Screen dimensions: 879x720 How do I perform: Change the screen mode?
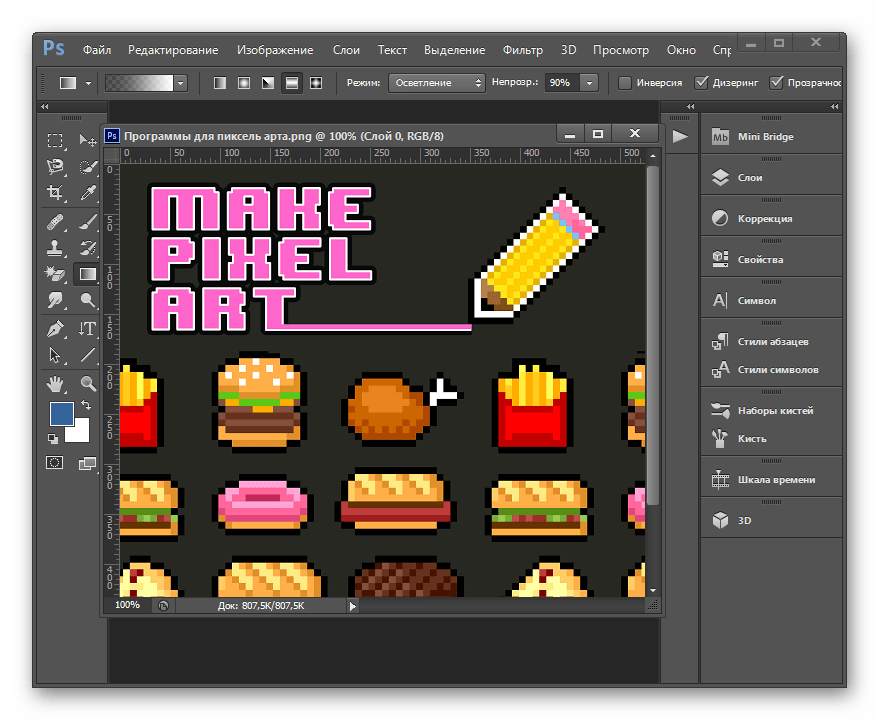point(87,463)
